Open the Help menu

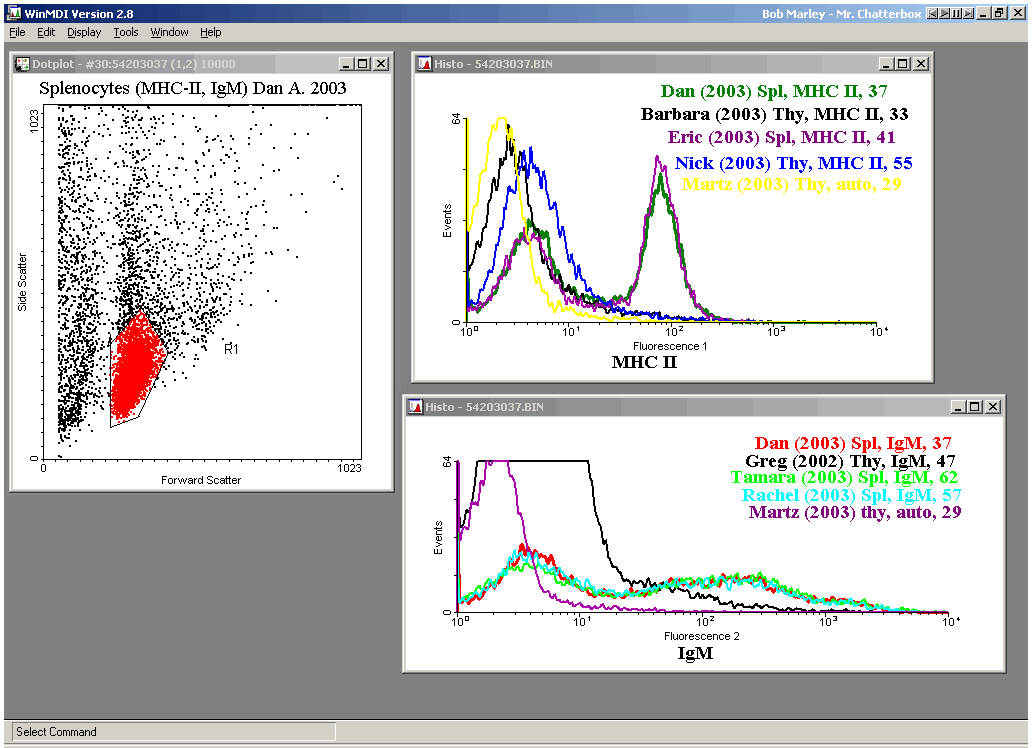click(210, 32)
